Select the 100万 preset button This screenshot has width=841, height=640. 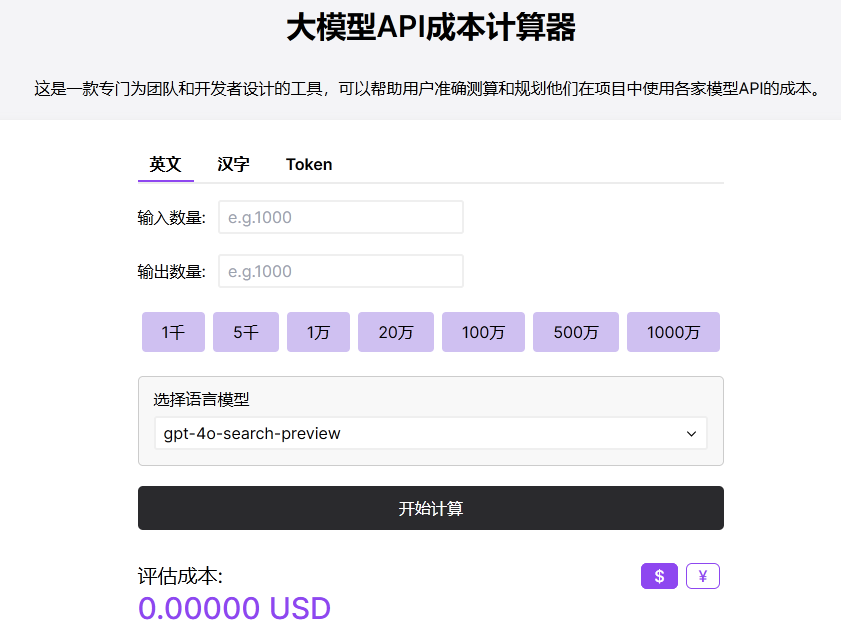pyautogui.click(x=483, y=332)
